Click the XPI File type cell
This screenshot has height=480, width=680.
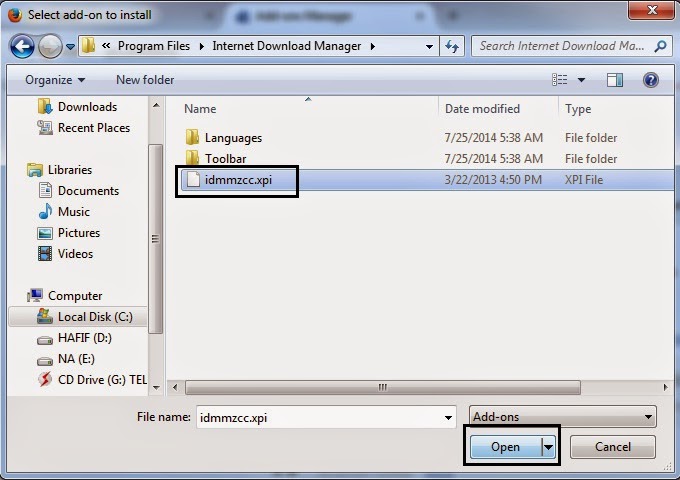coord(584,180)
